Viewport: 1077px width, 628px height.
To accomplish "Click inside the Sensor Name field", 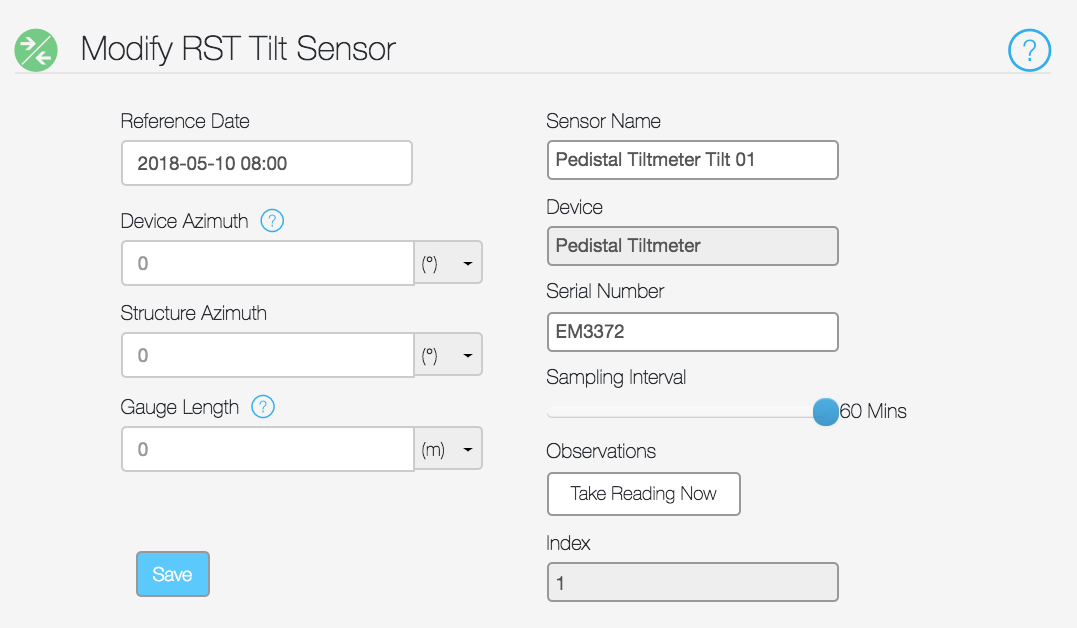I will coord(692,160).
